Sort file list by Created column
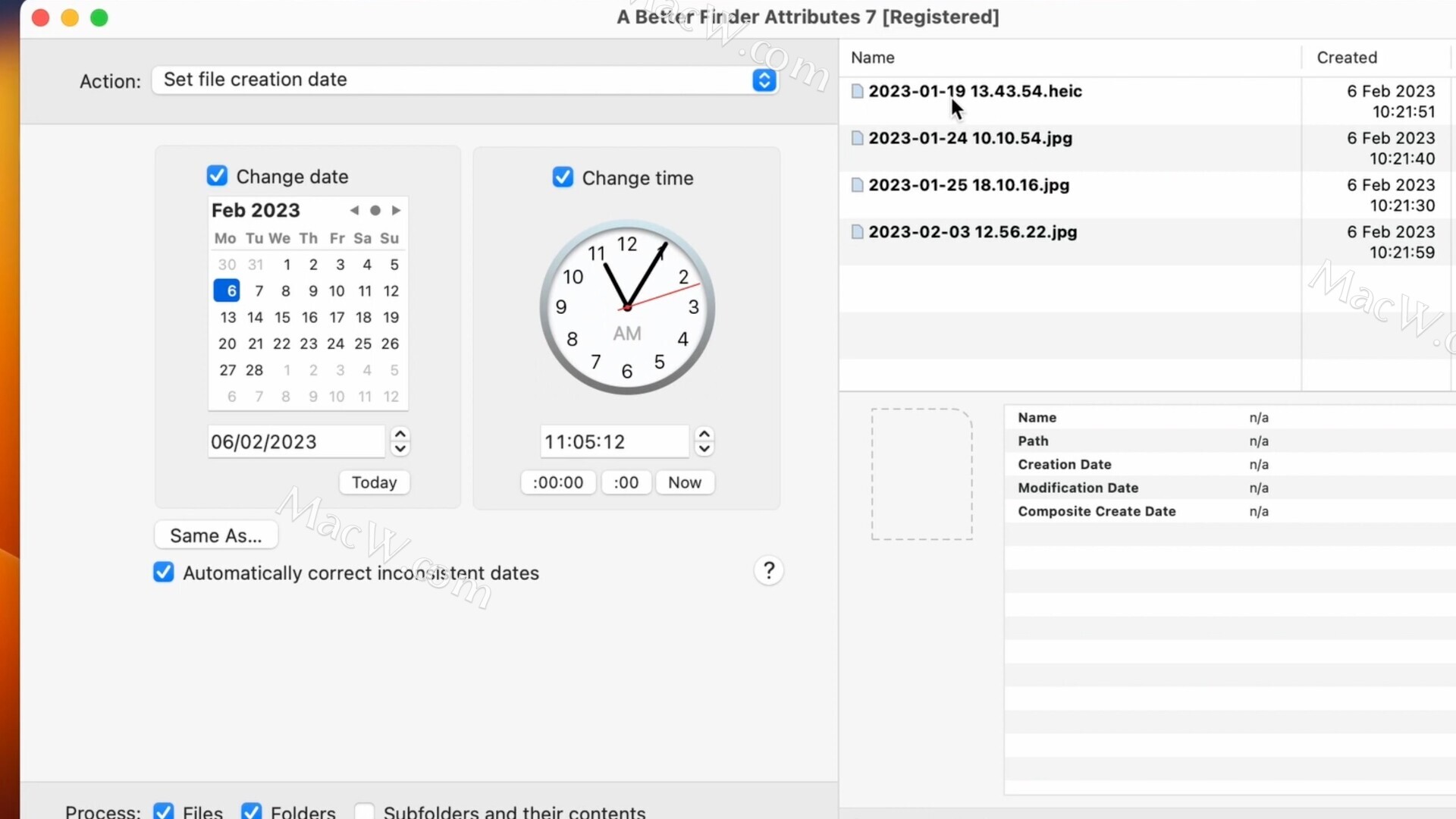The image size is (1456, 819). 1377,58
